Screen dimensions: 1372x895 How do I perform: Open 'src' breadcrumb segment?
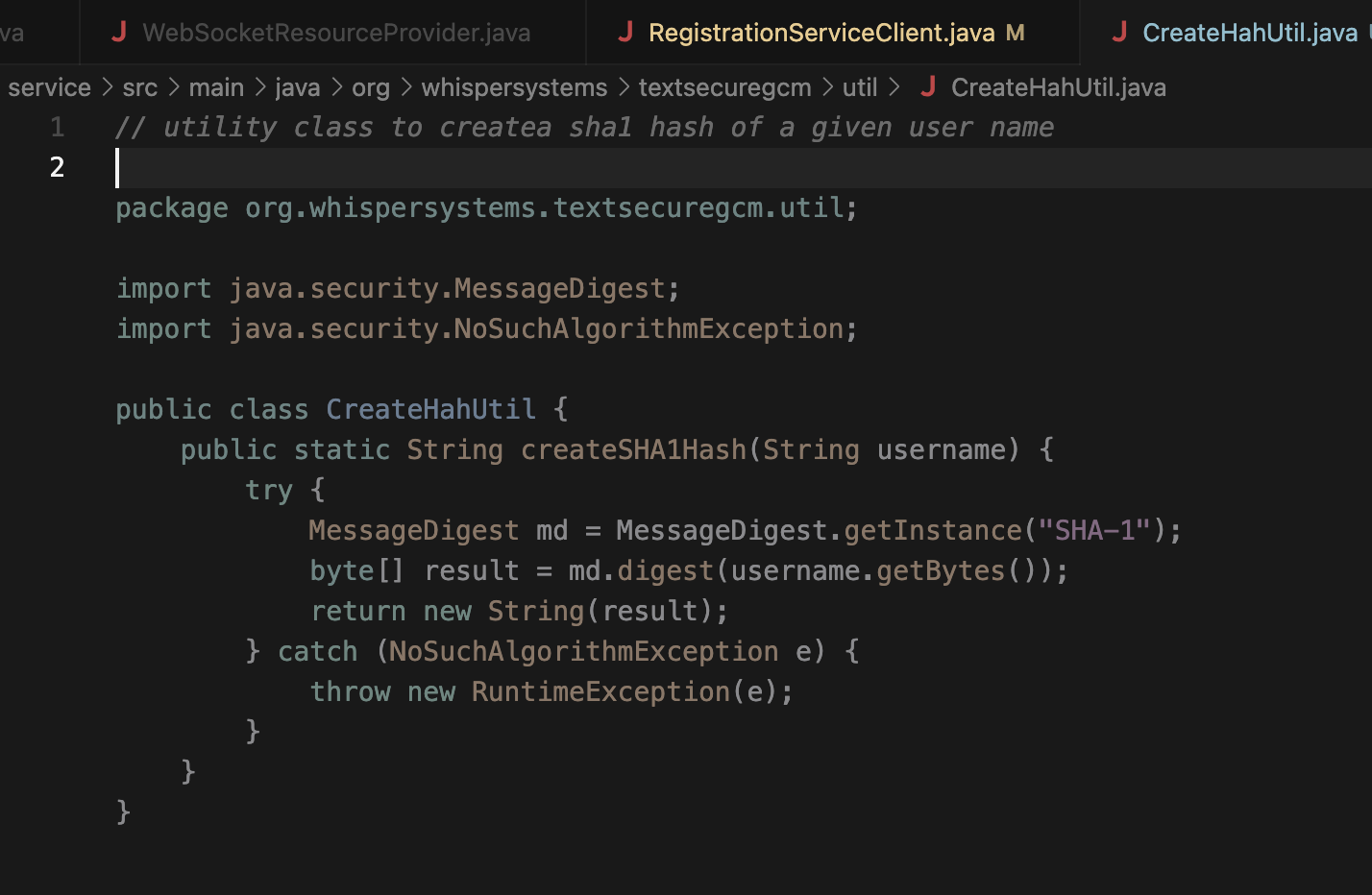pos(140,87)
